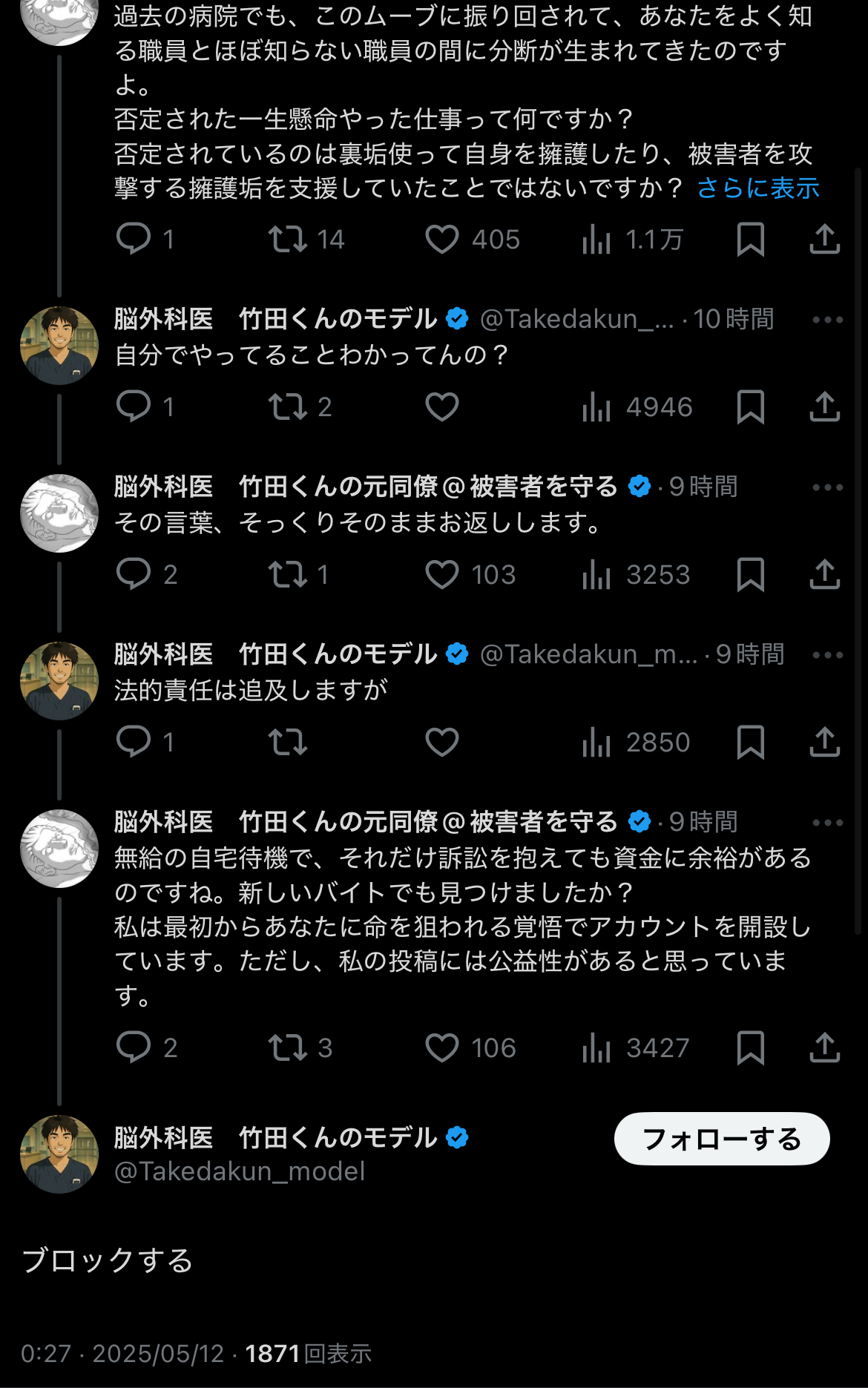
Task: Open the @Takedakun_model handle link
Action: [x=240, y=1171]
